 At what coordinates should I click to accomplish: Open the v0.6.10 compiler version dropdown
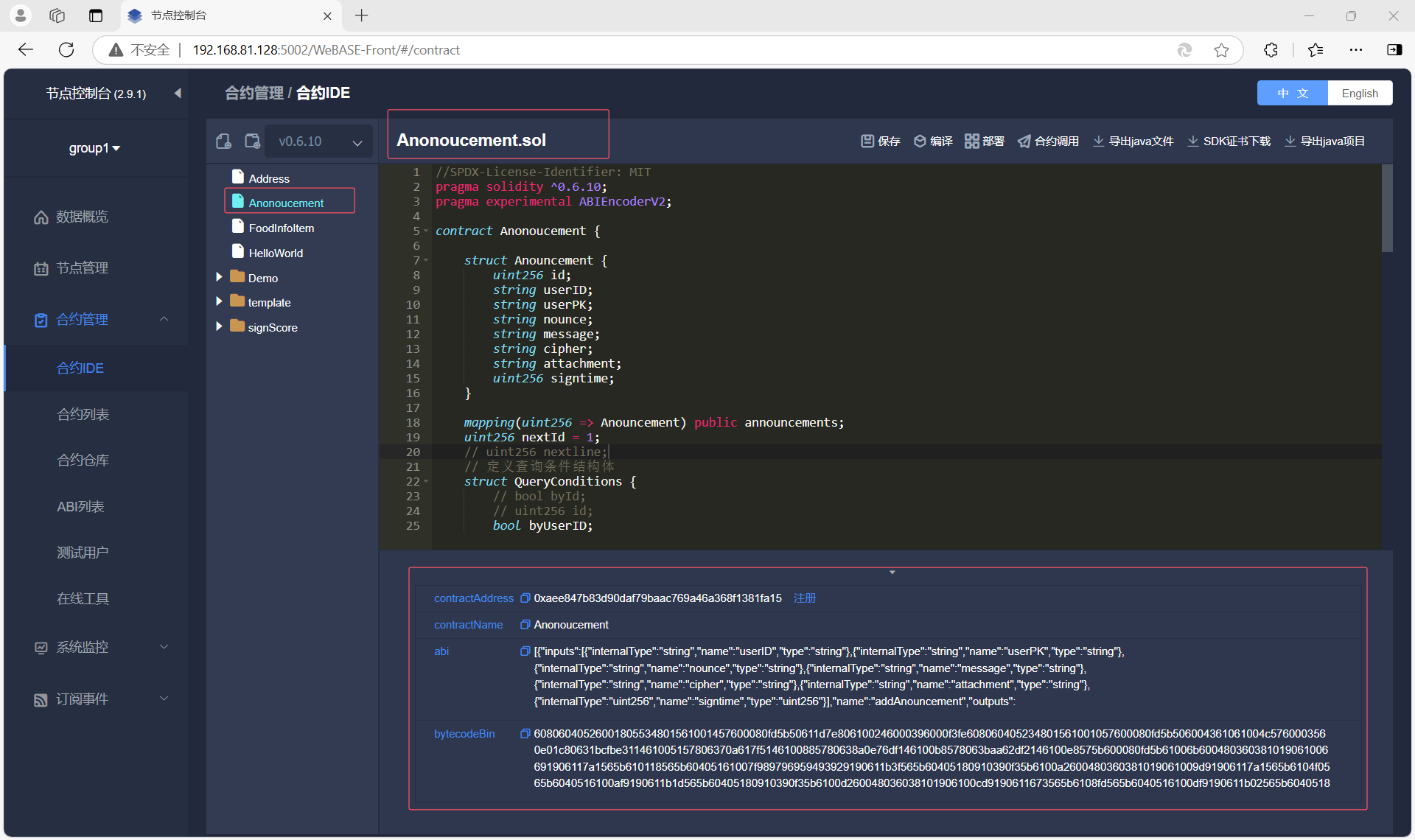(320, 141)
